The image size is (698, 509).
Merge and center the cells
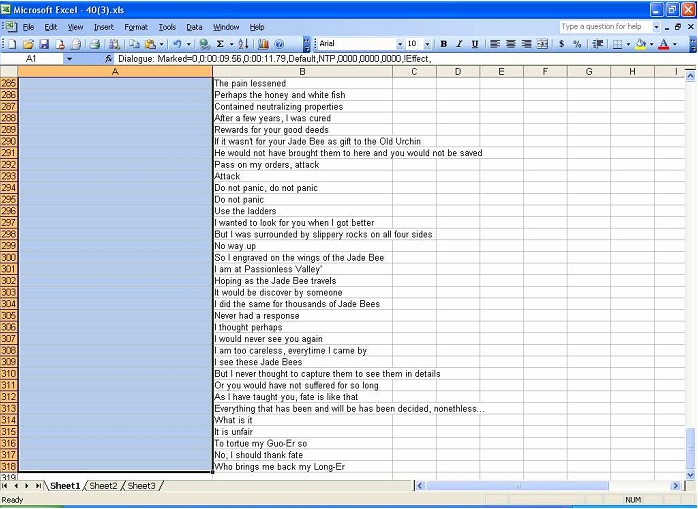[x=542, y=44]
